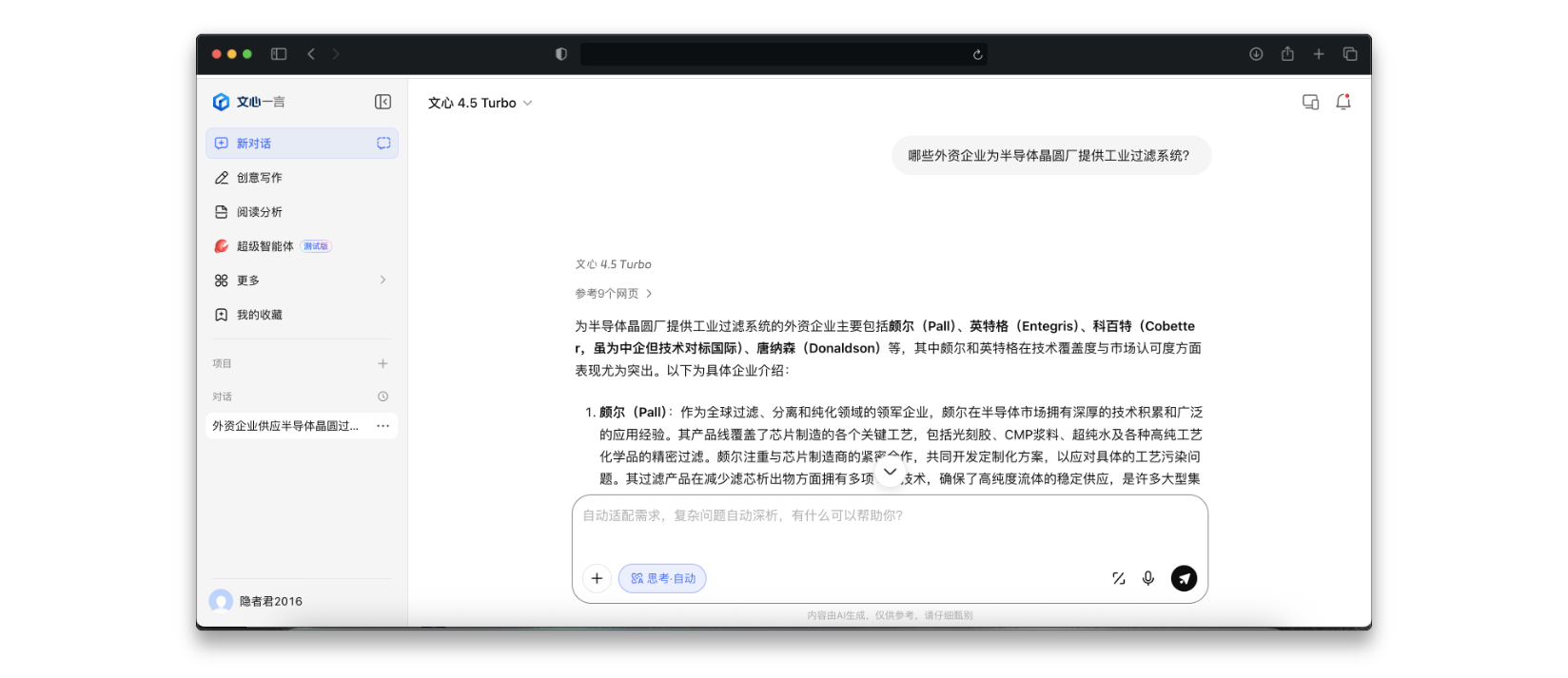Screen dimensions: 1568x678
Task: Open a new Safari tab
Action: (x=1319, y=54)
